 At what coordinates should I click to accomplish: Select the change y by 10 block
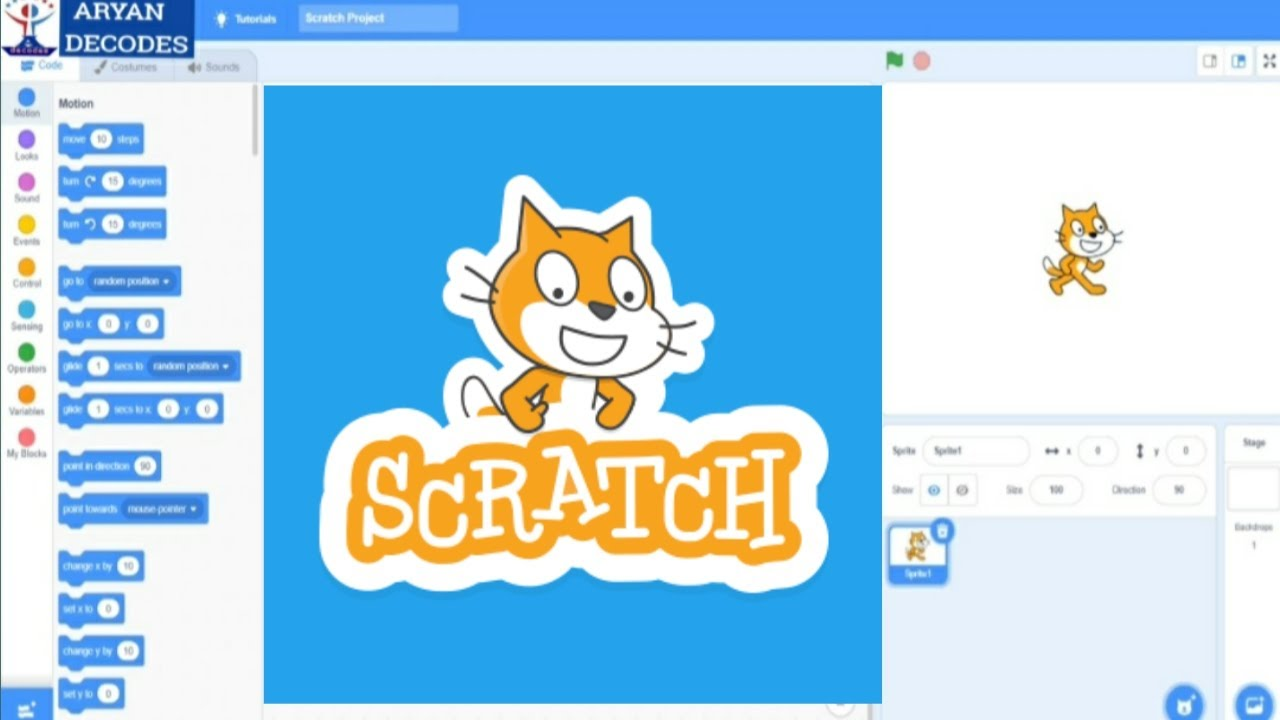click(101, 651)
